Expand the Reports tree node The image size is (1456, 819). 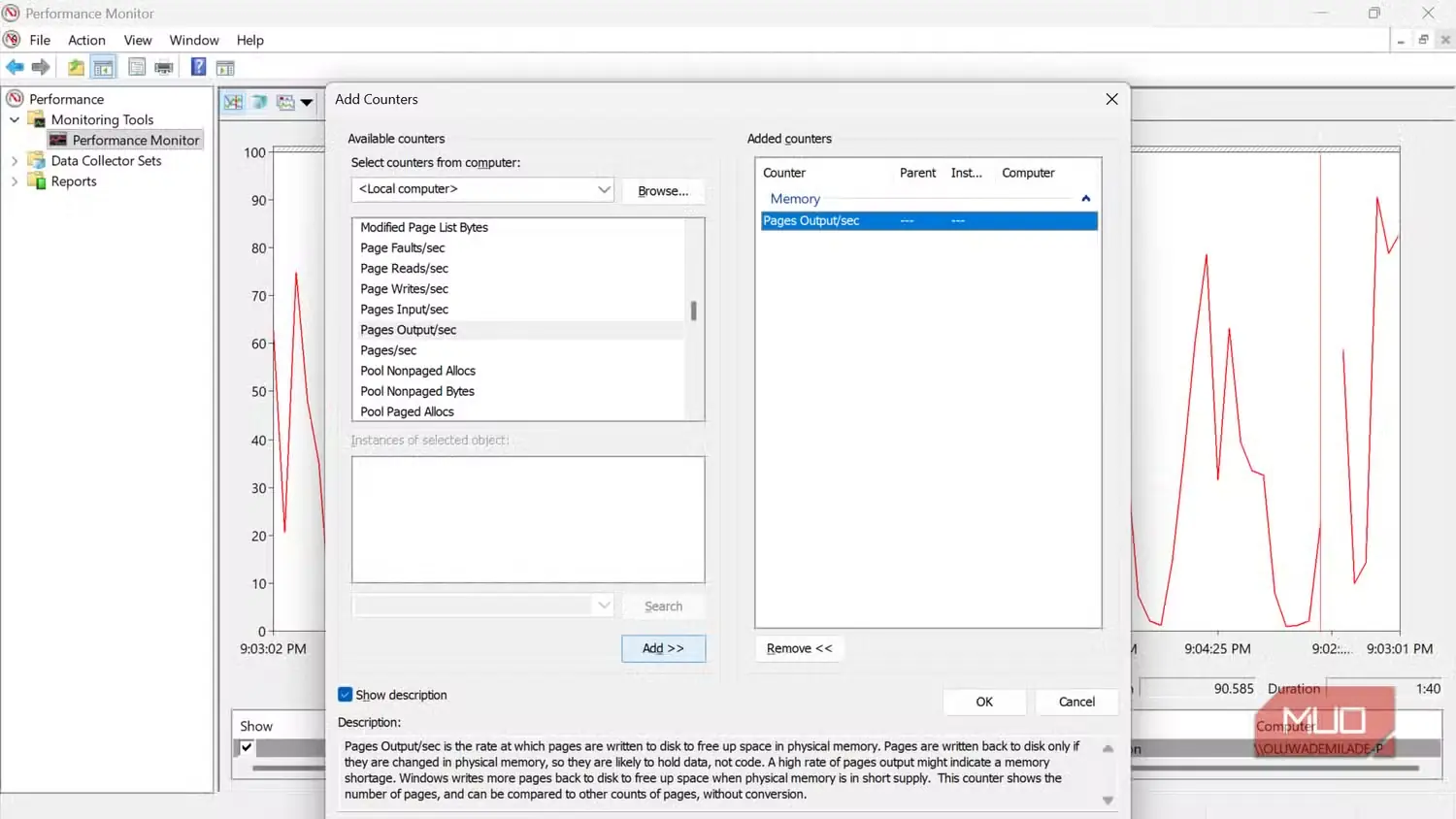(x=15, y=180)
